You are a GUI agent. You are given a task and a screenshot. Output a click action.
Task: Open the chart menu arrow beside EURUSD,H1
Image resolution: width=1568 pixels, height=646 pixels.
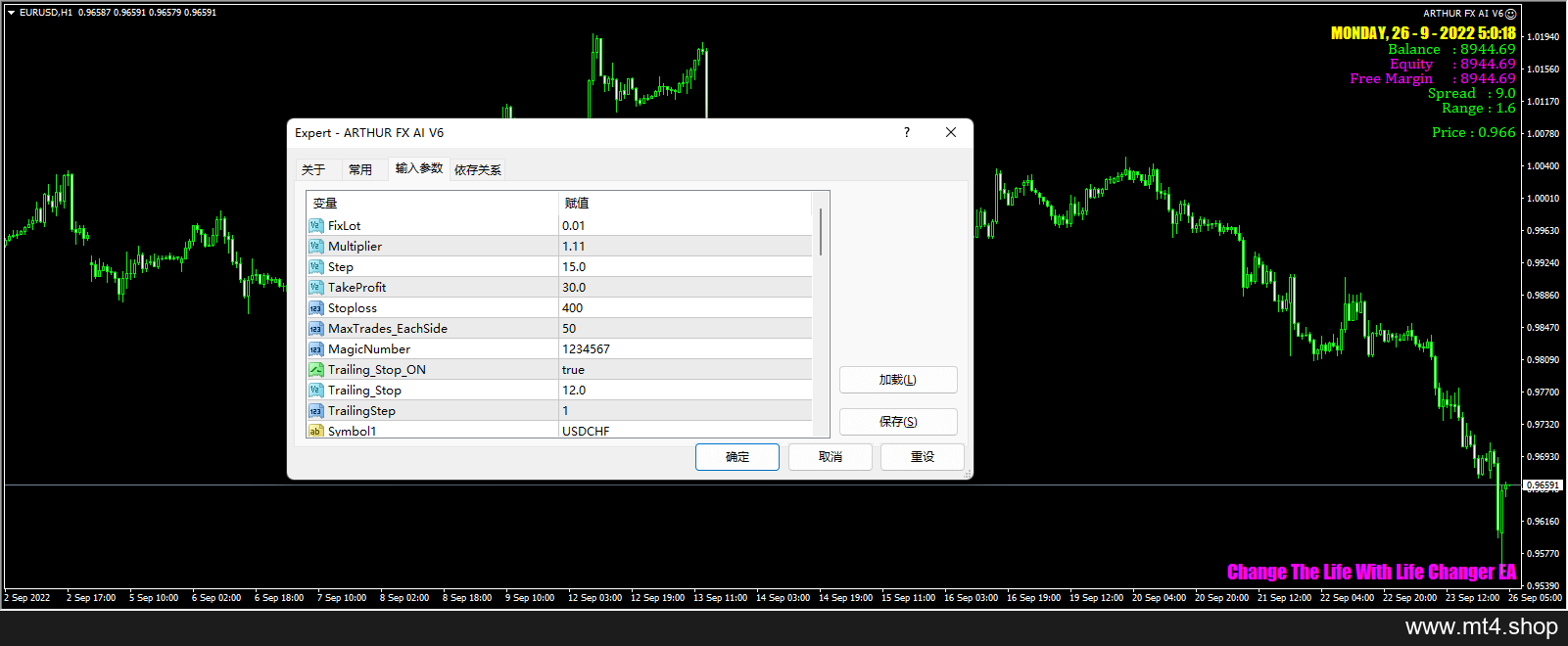point(11,13)
